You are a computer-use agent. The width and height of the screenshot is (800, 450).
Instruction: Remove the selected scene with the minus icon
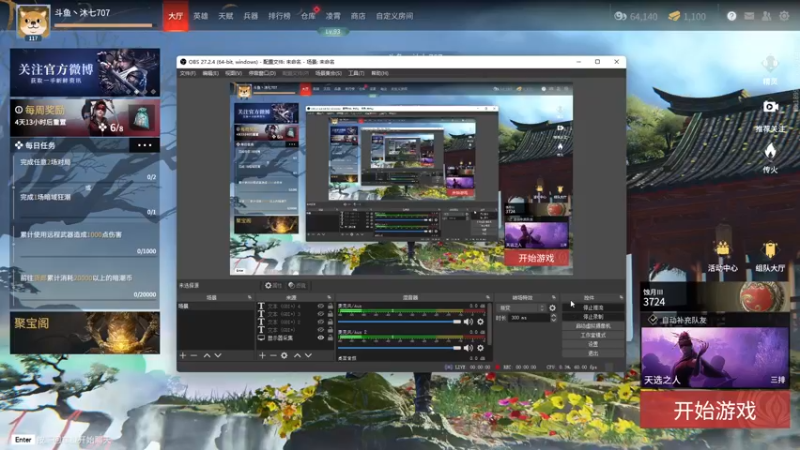click(x=194, y=355)
